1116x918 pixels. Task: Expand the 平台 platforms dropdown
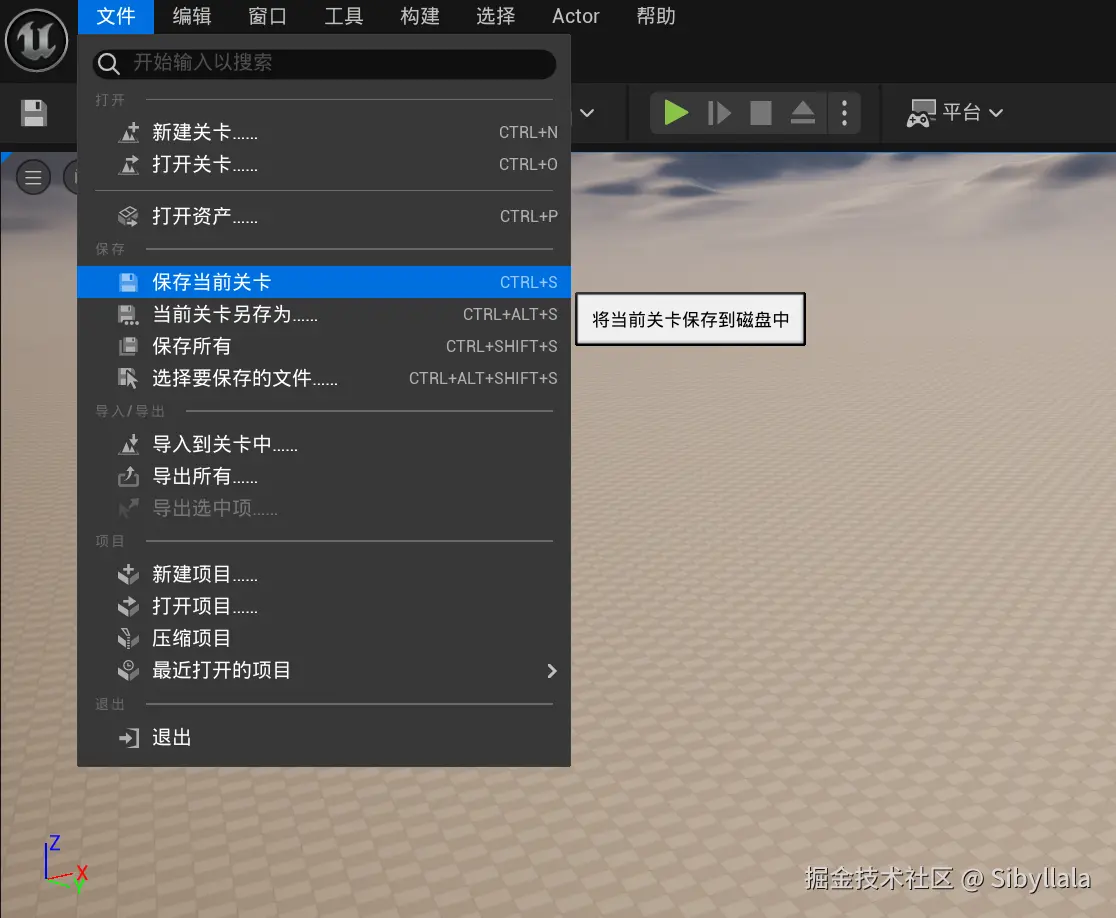click(x=954, y=112)
